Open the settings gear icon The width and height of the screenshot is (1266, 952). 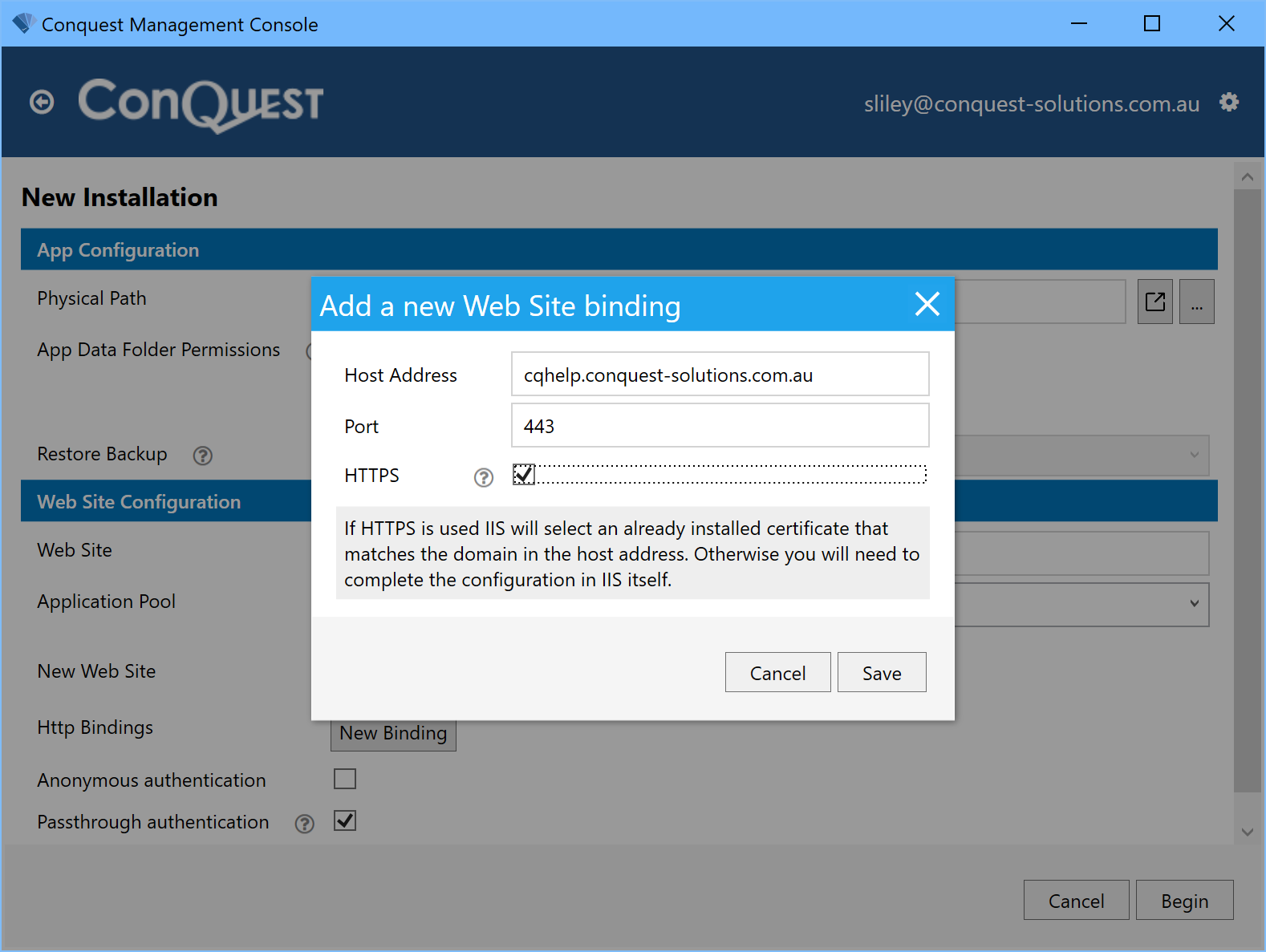[1229, 103]
